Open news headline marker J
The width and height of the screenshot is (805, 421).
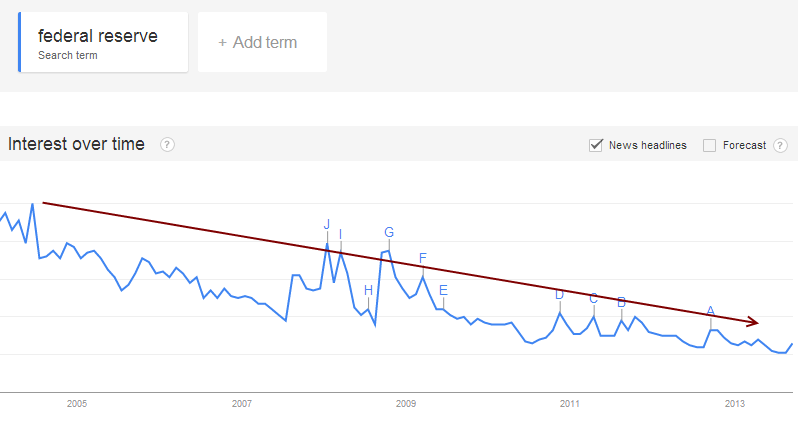tap(327, 224)
